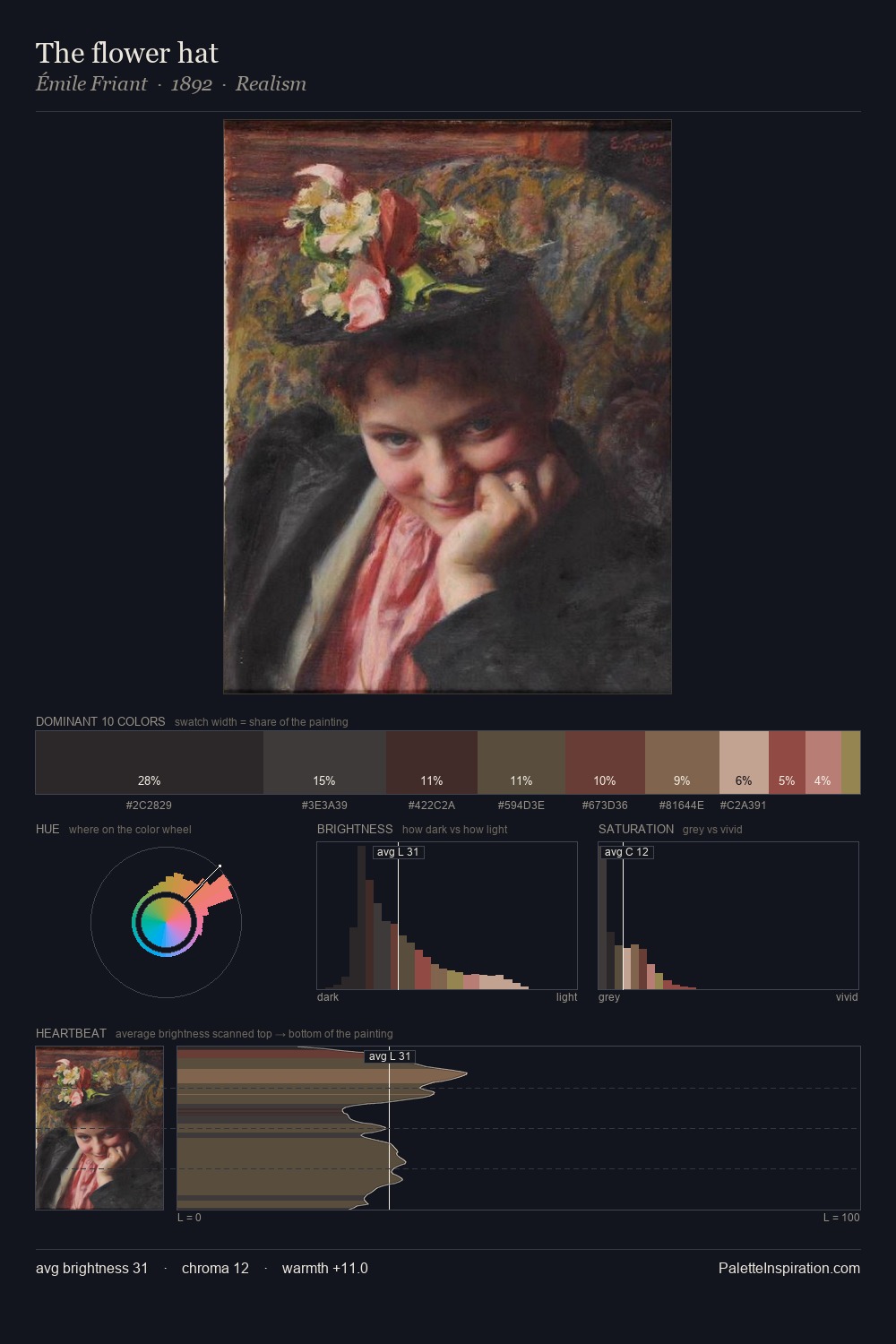The image size is (896, 1344).
Task: Click the hex code #422C2A
Action: click(432, 806)
